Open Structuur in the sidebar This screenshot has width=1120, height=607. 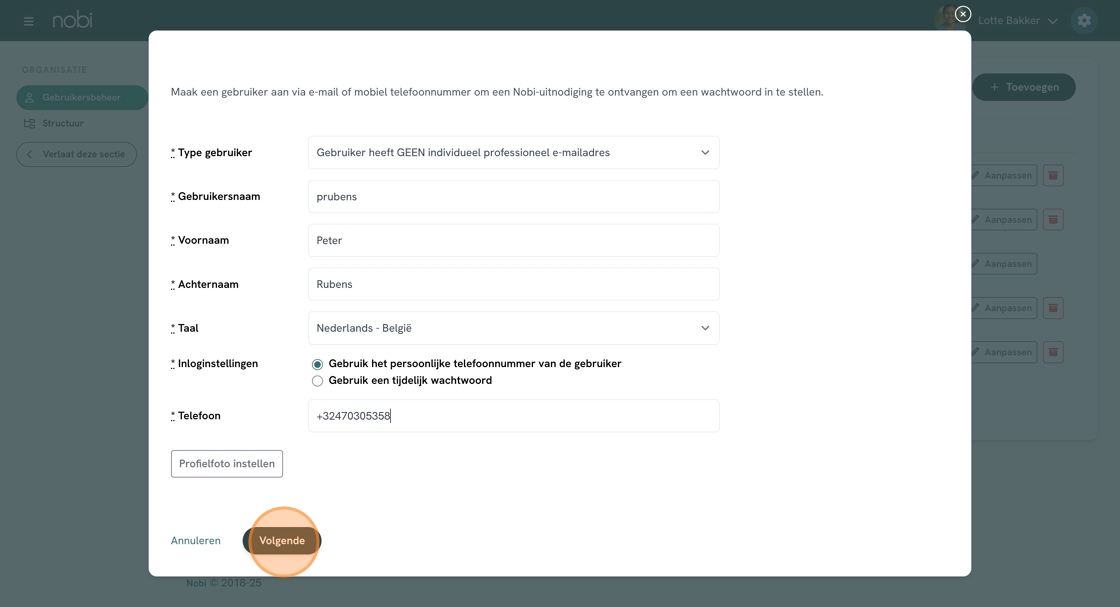pyautogui.click(x=62, y=123)
